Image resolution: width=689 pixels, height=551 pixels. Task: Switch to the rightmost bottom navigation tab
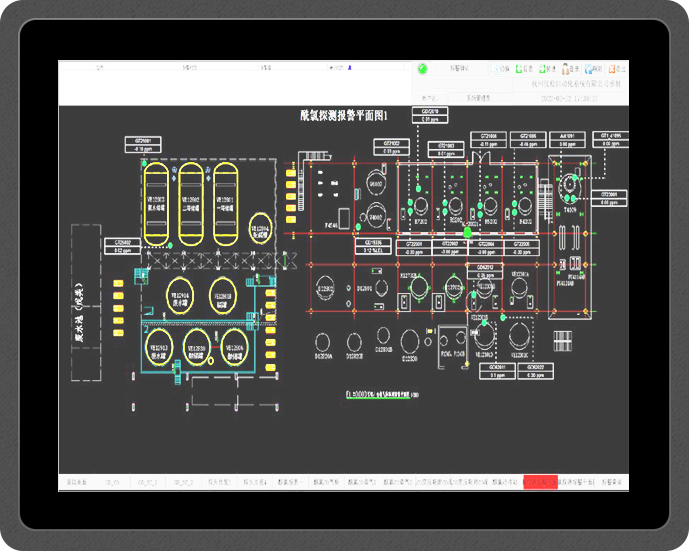(611, 482)
